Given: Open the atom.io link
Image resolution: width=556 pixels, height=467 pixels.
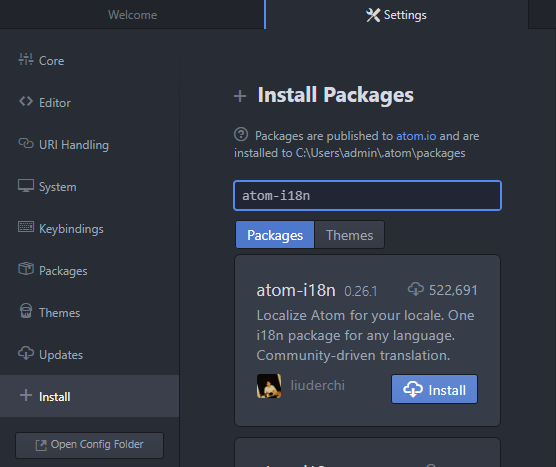Looking at the screenshot, I should pyautogui.click(x=416, y=136).
